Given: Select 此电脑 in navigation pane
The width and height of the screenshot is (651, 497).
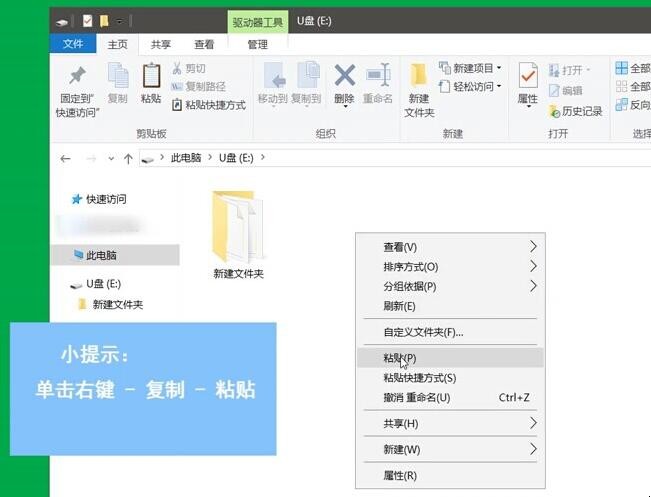Looking at the screenshot, I should pos(101,255).
